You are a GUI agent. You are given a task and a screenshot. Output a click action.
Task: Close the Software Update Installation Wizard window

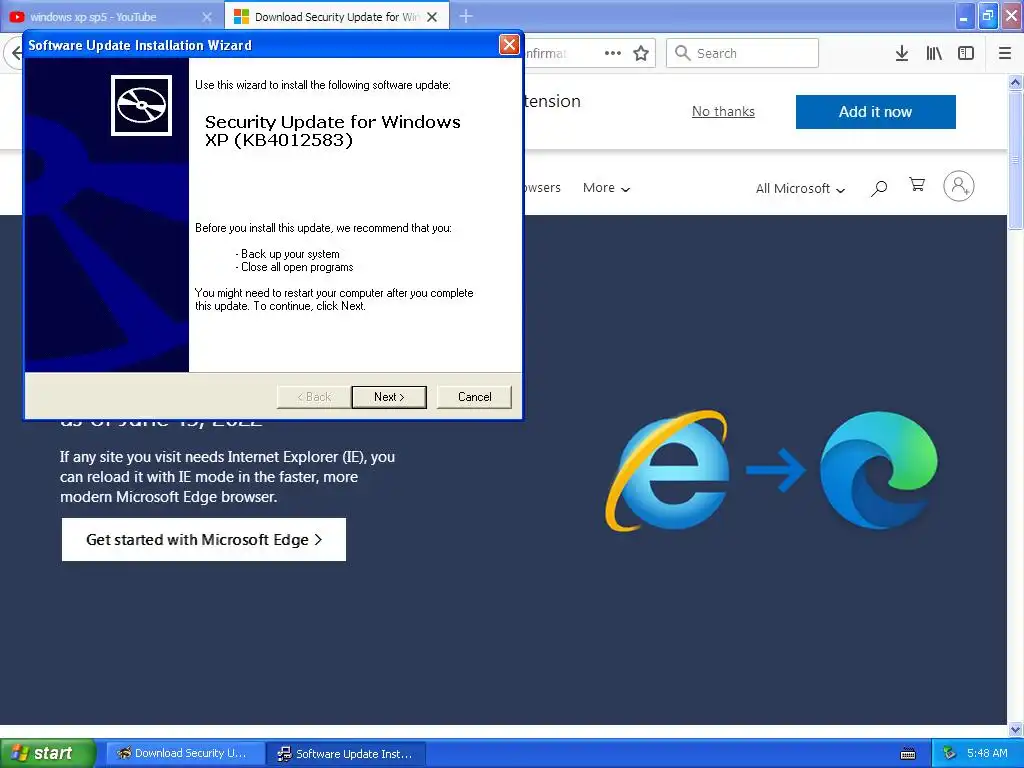509,45
